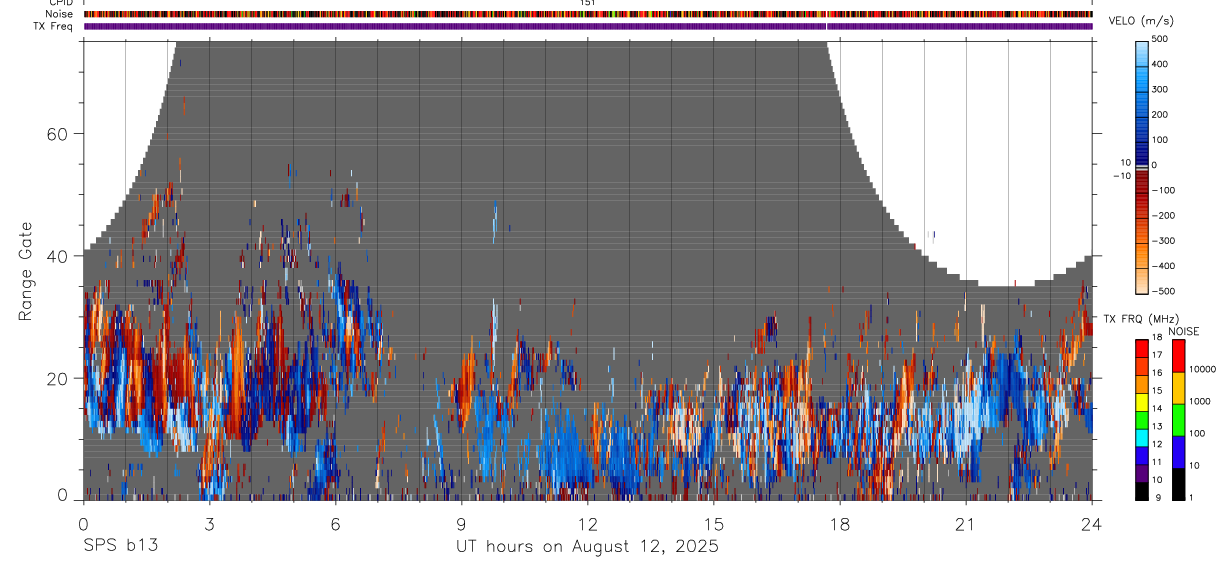Screen dimensions: 1228x567
Task: Pick the cyan 12–13 MHz frequency swatch
Action: coord(1142,437)
